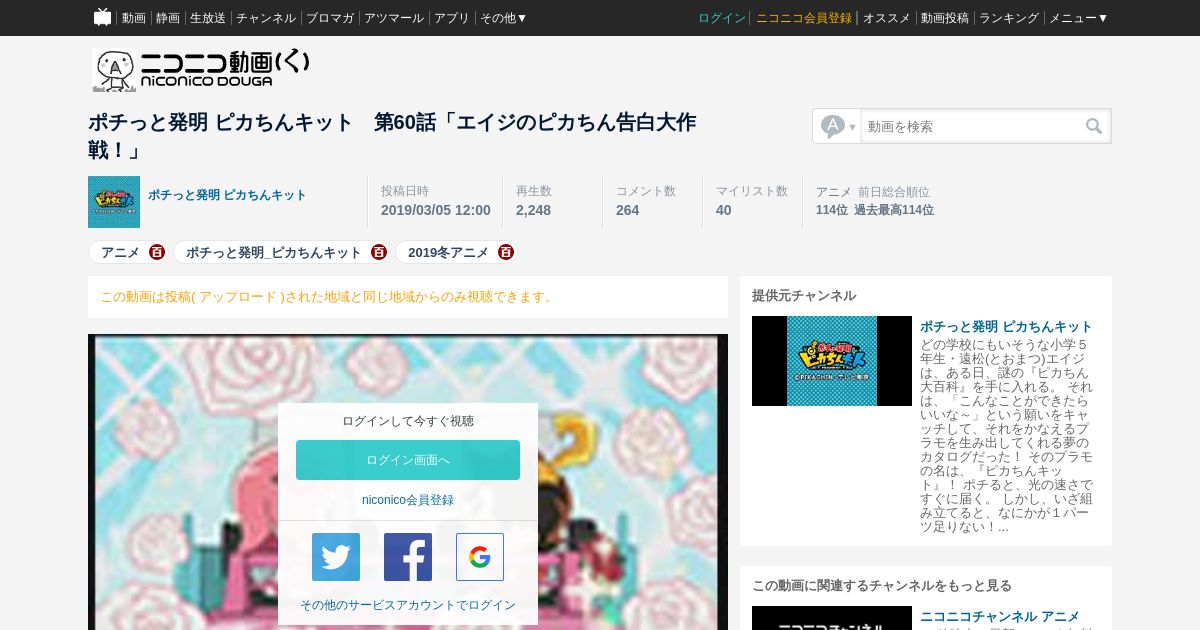Open ニコニコチャンネル アニメ link
The height and width of the screenshot is (630, 1200).
point(1000,616)
